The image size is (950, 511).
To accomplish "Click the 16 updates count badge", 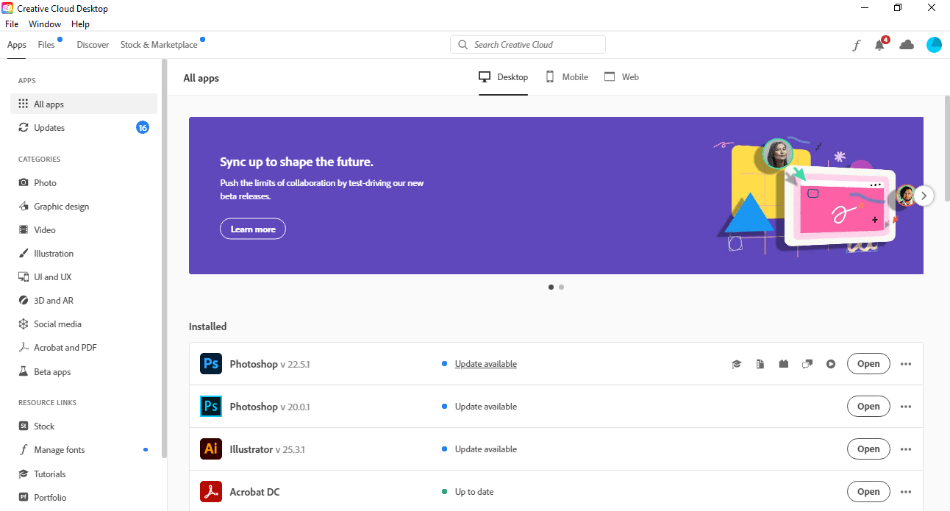I will [142, 127].
